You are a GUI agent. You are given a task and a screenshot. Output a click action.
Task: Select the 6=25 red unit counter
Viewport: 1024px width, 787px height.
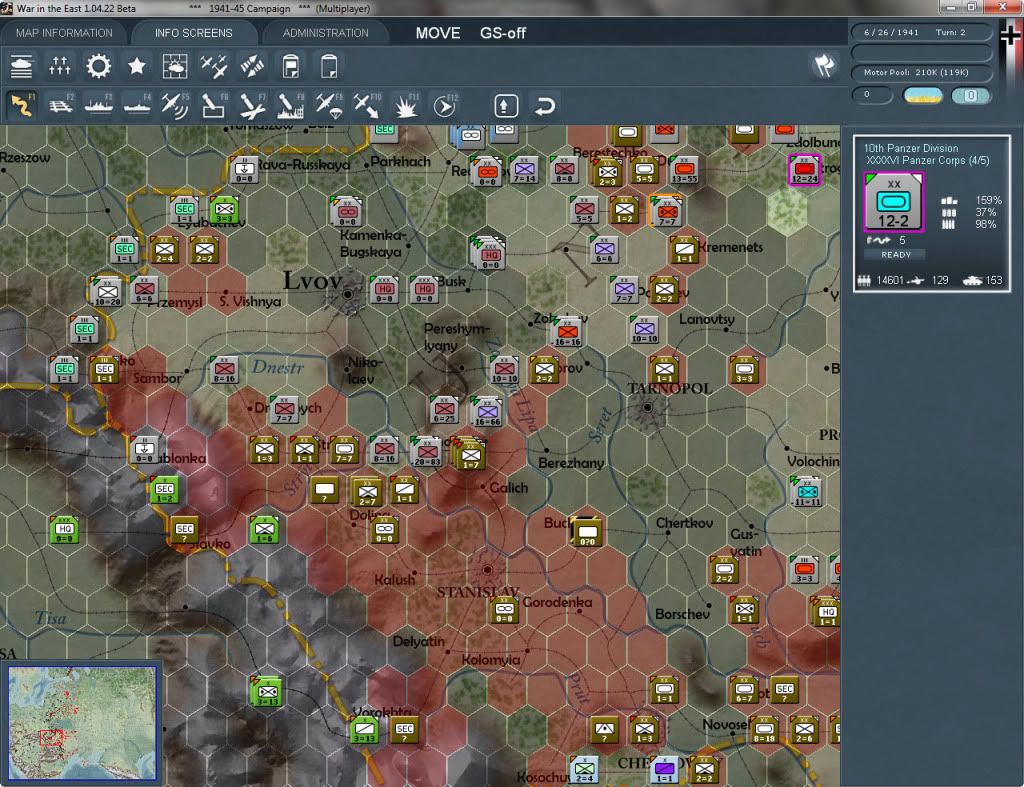coord(444,410)
